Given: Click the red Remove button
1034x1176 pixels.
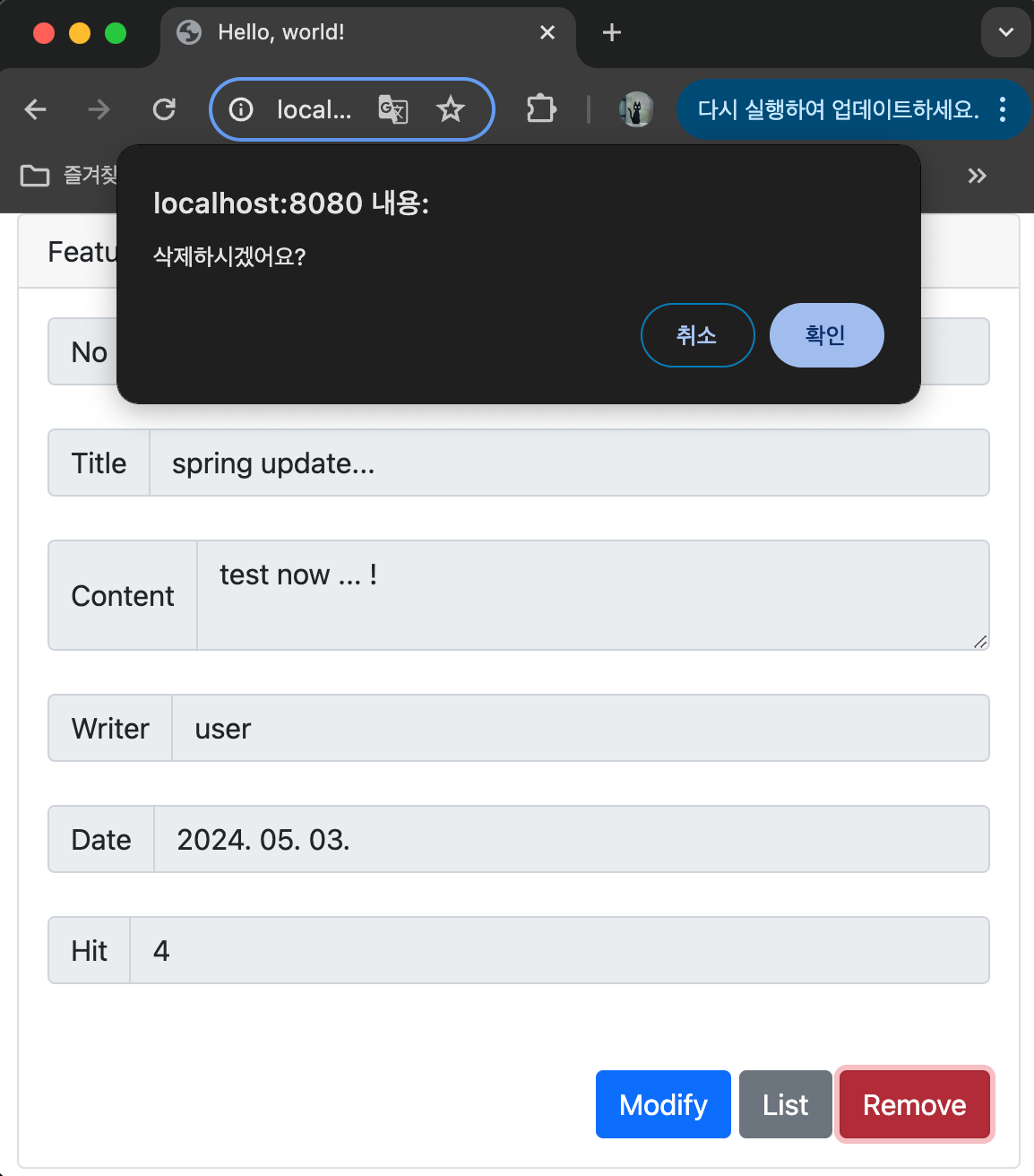Looking at the screenshot, I should click(915, 1104).
